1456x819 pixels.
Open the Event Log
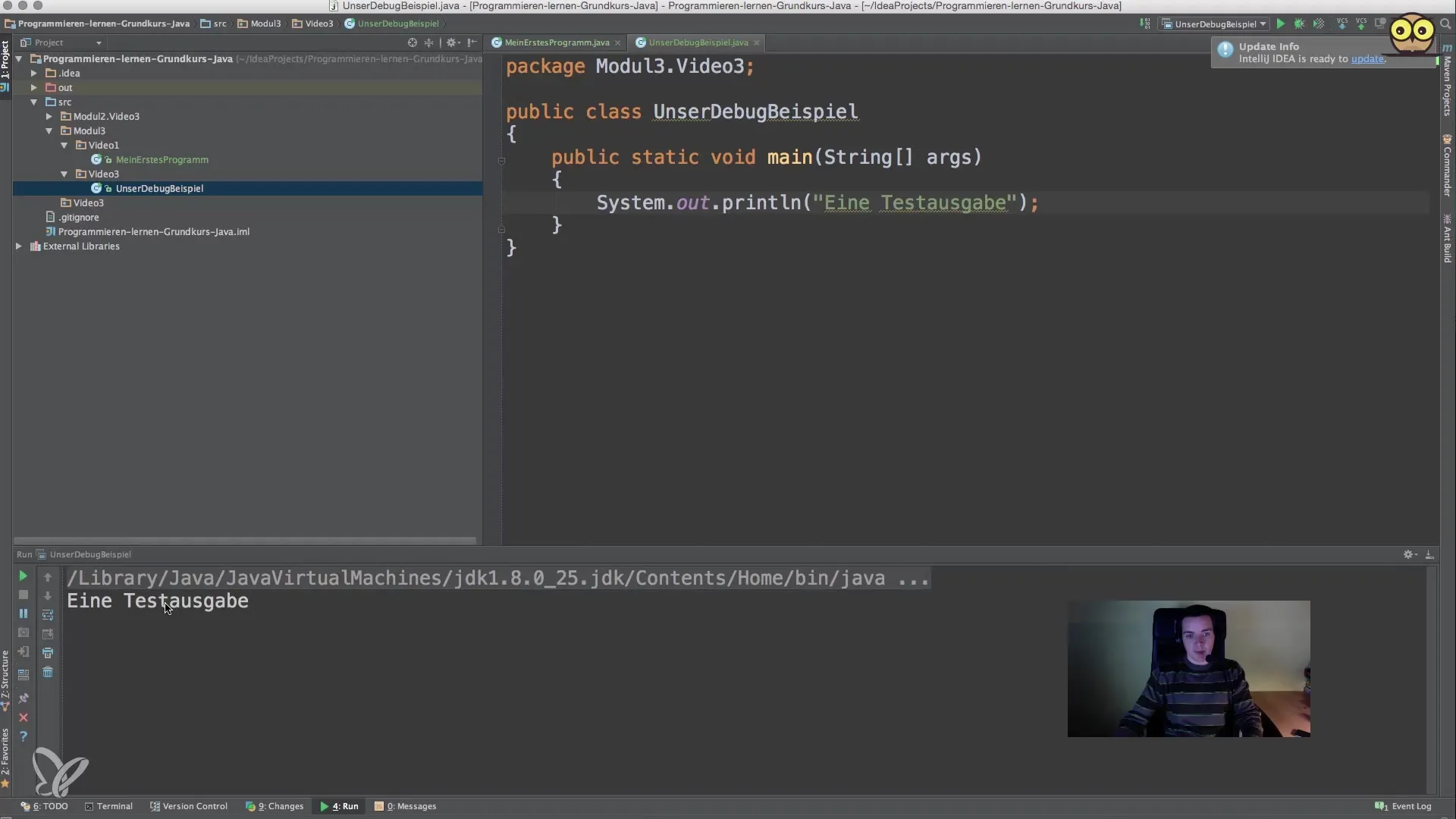1404,806
